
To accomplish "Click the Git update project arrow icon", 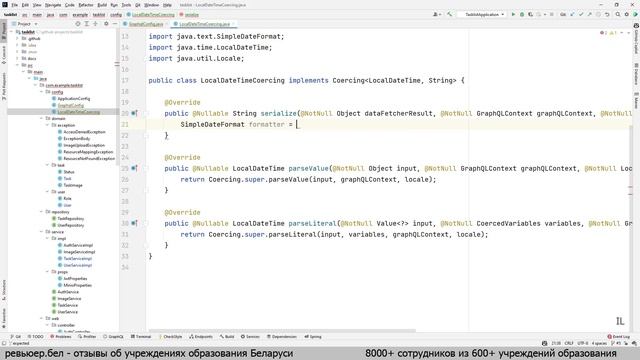I will tap(572, 14).
